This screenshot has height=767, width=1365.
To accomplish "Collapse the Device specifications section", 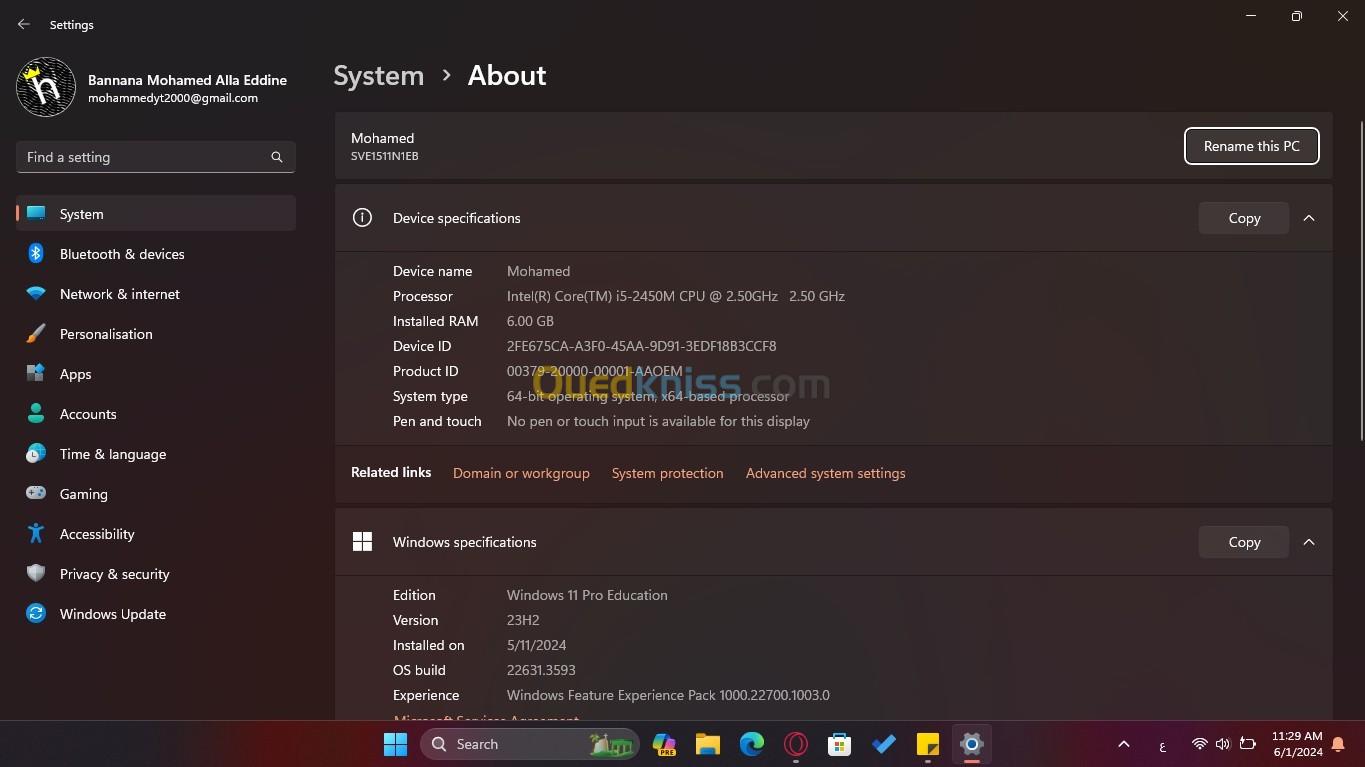I will (x=1309, y=218).
